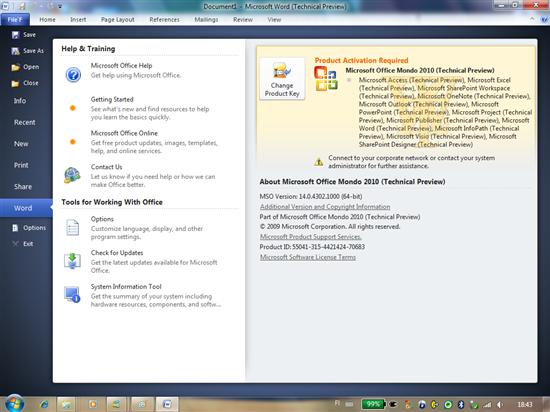Click the Microsoft Office Help title
550x412 pixels.
[x=121, y=66]
